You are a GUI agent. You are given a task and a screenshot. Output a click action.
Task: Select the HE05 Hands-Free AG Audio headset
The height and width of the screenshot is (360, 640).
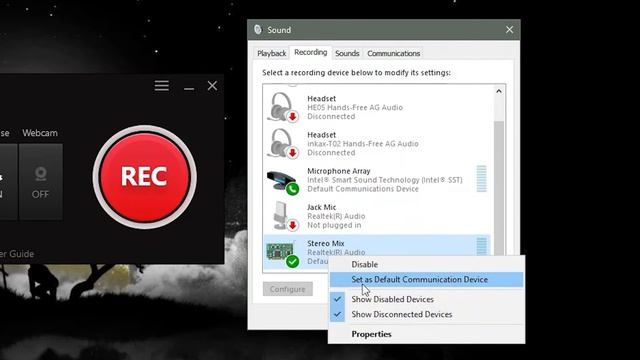pos(378,107)
